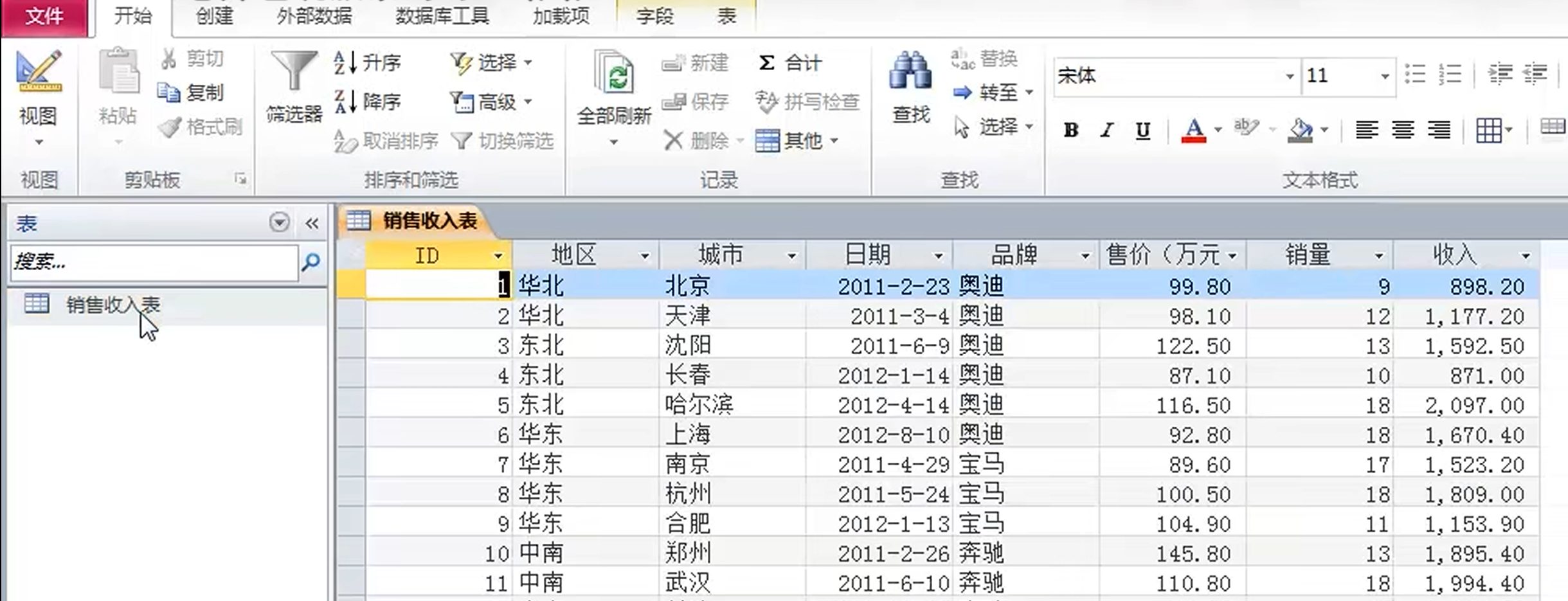
Task: Open 销售收入表 in the navigation pane
Action: (167, 305)
